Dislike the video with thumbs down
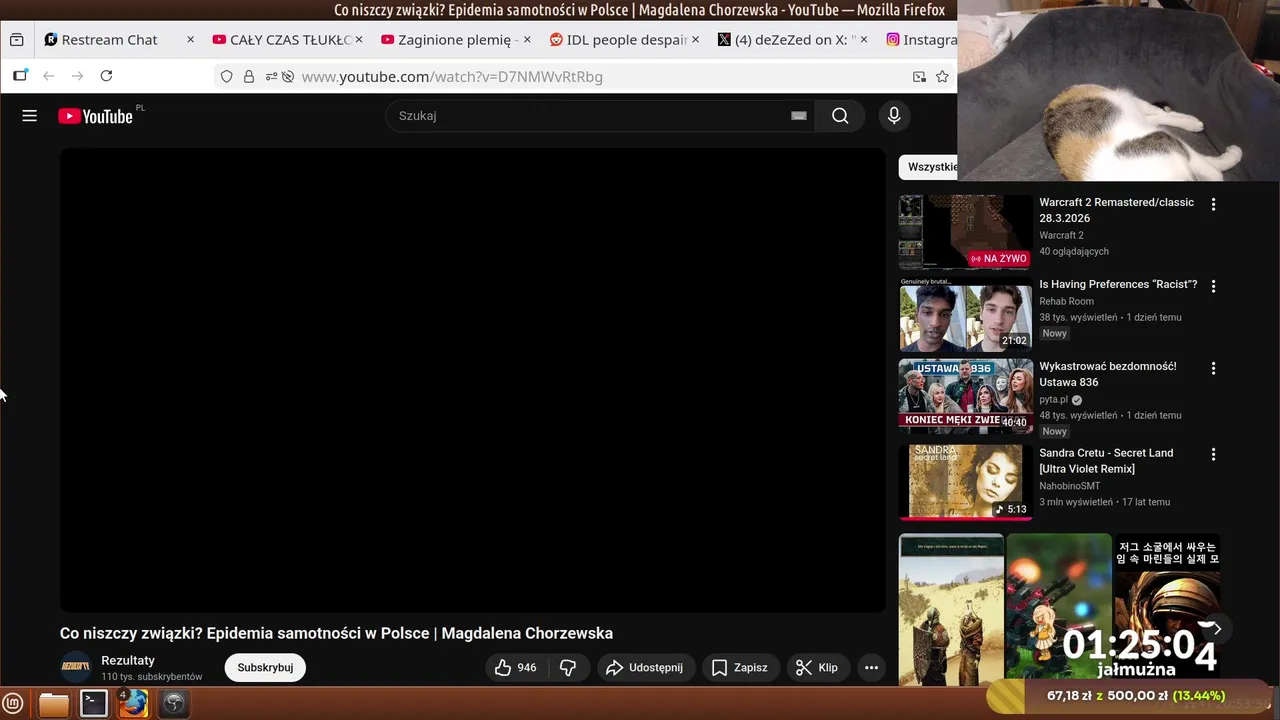Image resolution: width=1280 pixels, height=720 pixels. click(x=568, y=668)
